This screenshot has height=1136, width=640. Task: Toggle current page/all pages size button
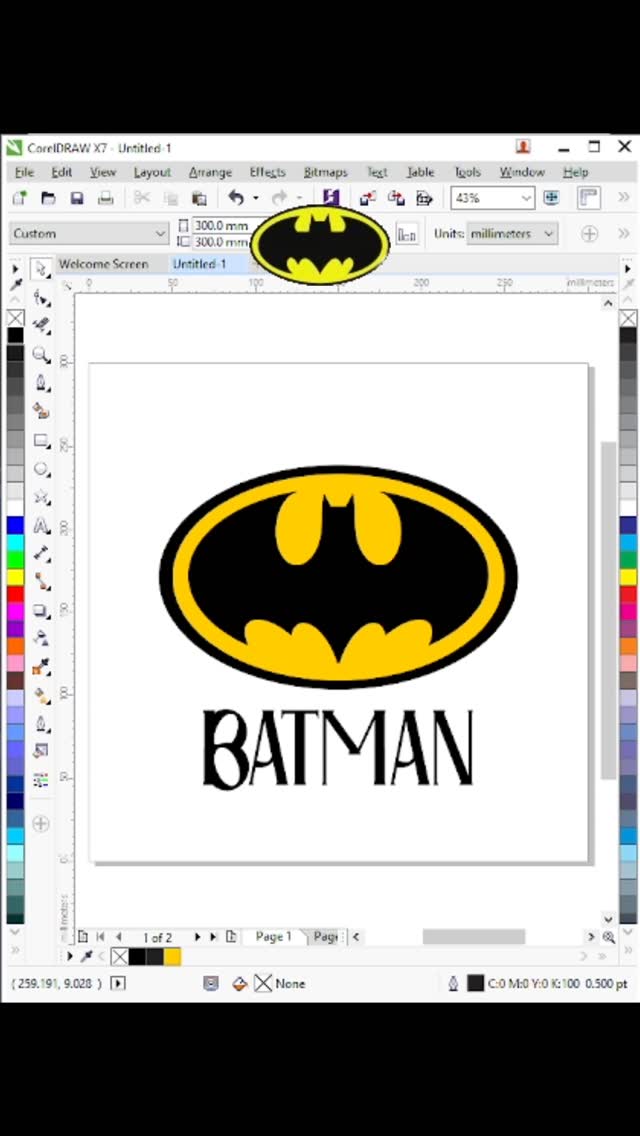(407, 234)
